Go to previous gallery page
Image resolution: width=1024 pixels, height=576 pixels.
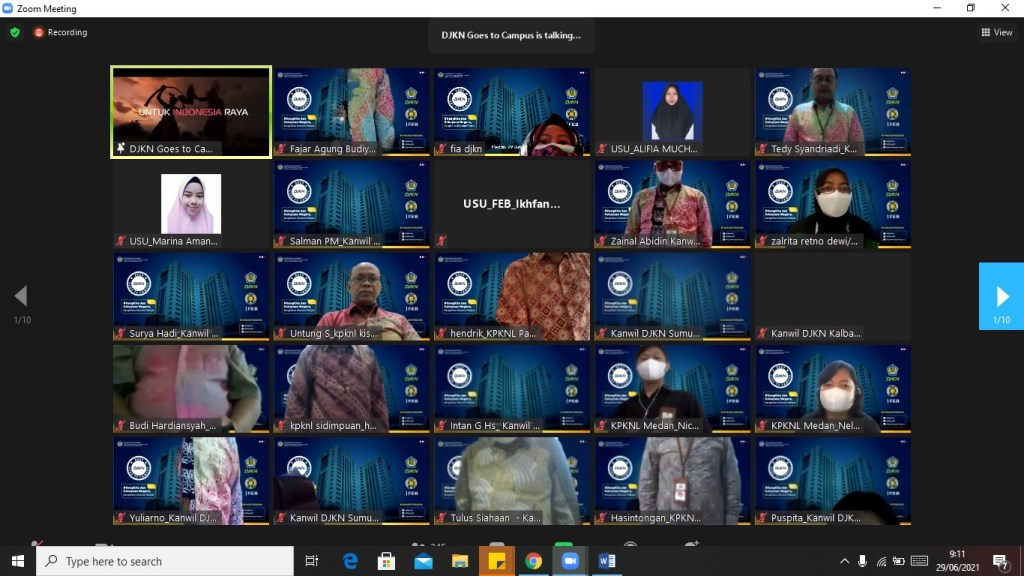point(21,296)
